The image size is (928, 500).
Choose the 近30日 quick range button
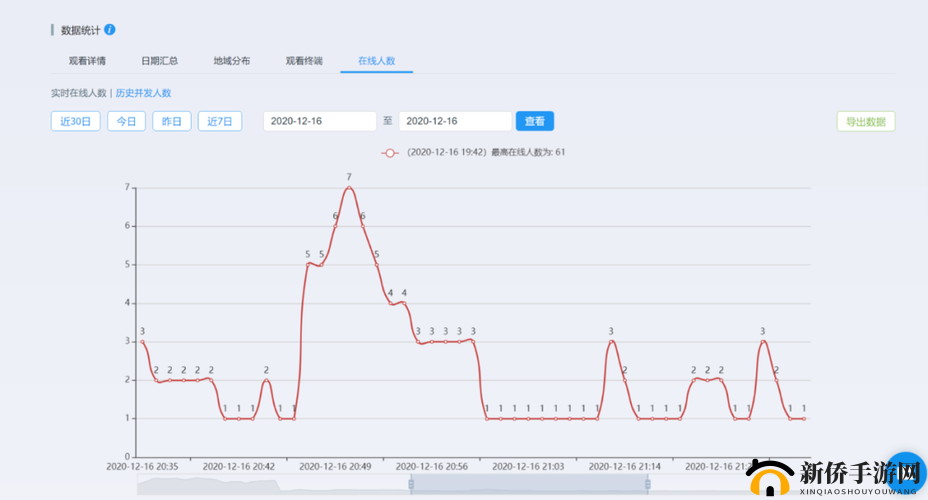pyautogui.click(x=76, y=121)
